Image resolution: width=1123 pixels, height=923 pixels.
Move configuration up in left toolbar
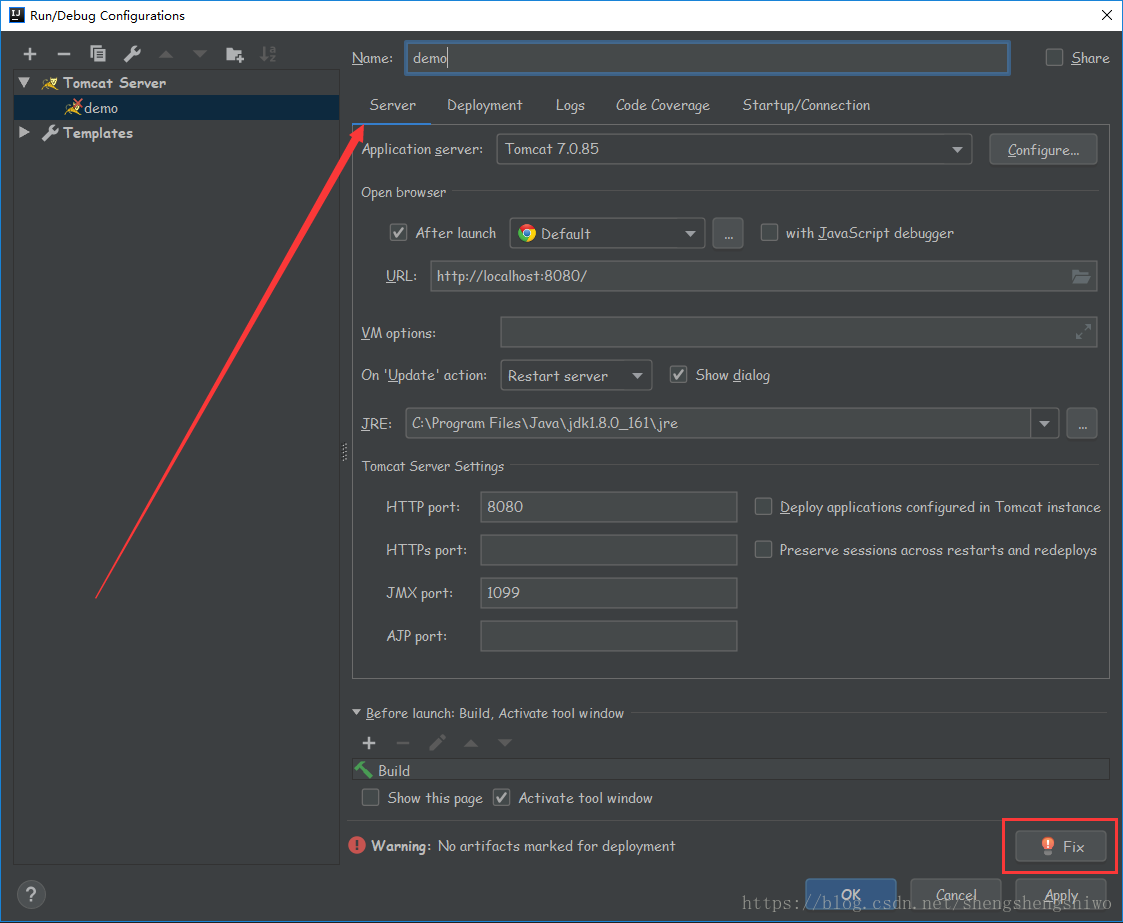tap(166, 54)
